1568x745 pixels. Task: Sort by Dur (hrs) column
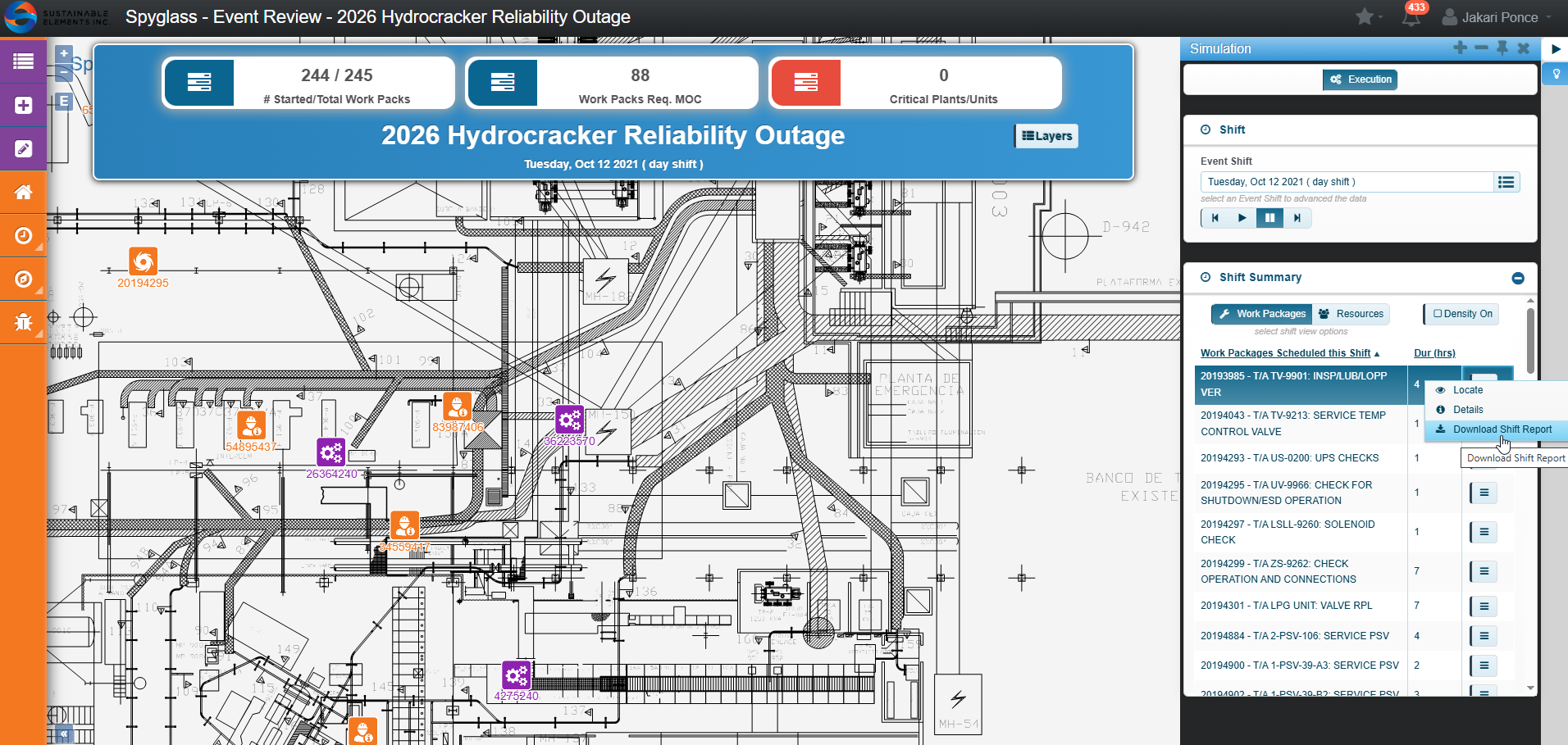(1434, 353)
